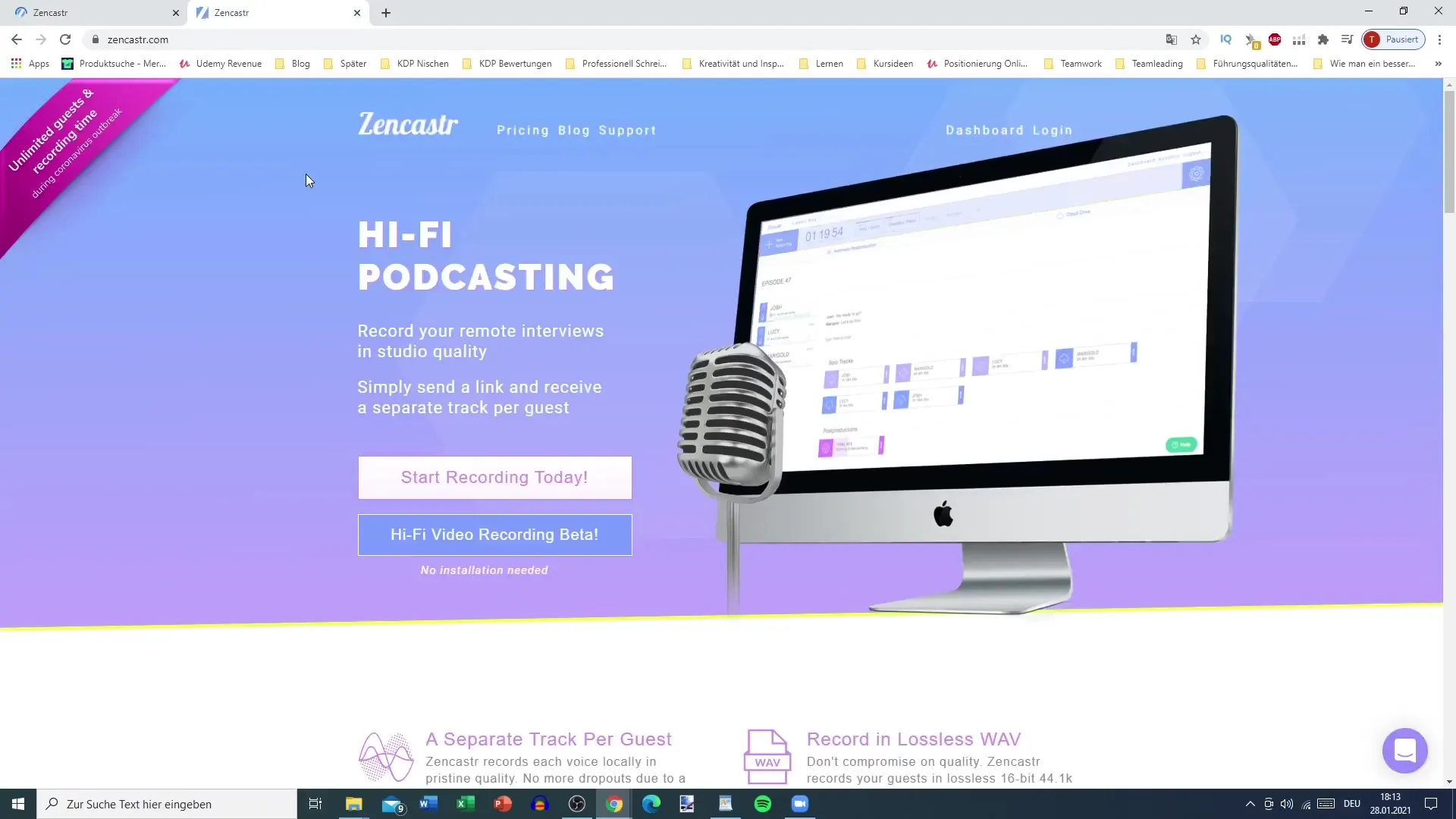The width and height of the screenshot is (1456, 819).
Task: Open the media control playlist icon
Action: (1348, 39)
